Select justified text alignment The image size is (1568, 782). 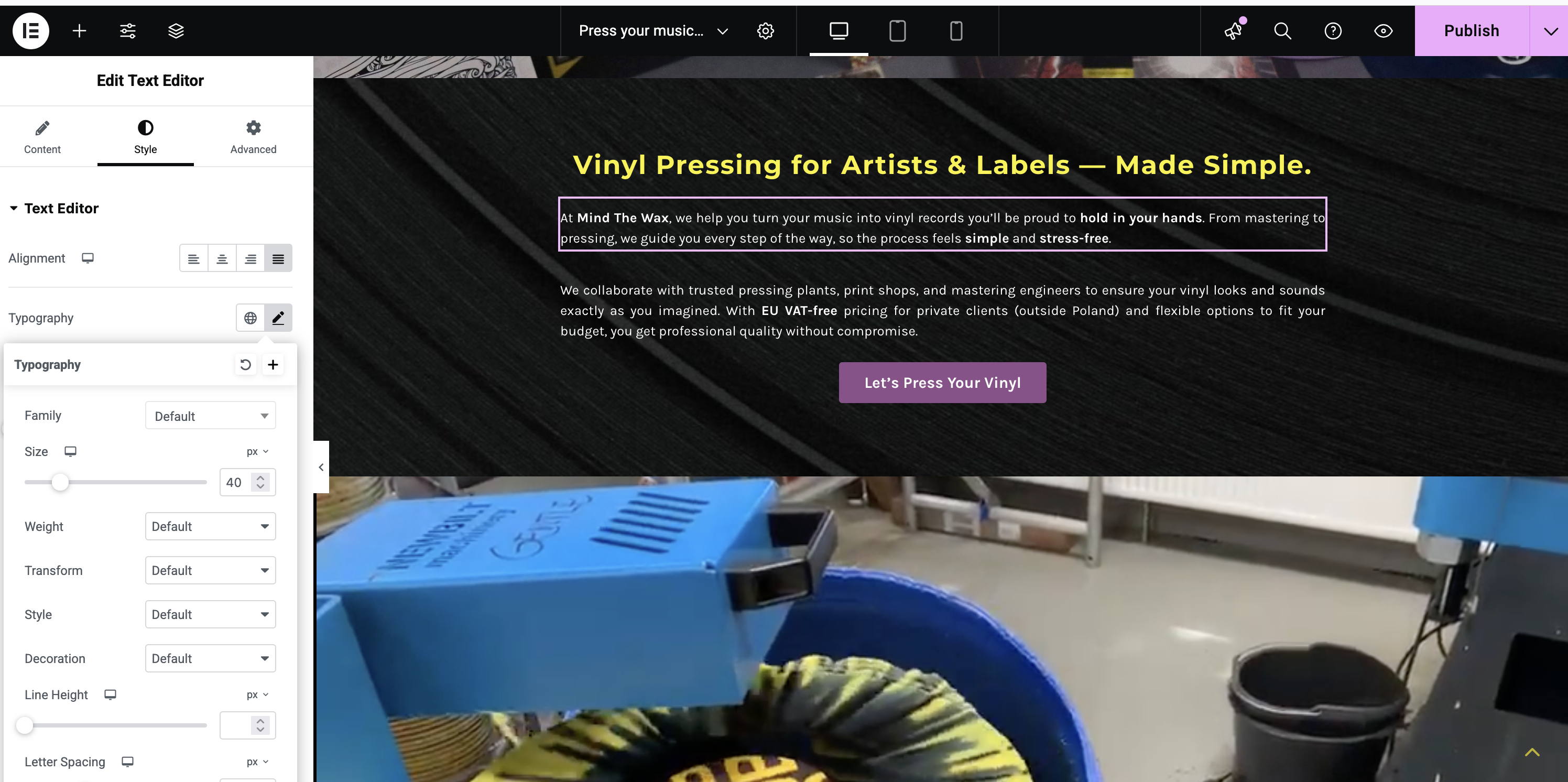(278, 258)
